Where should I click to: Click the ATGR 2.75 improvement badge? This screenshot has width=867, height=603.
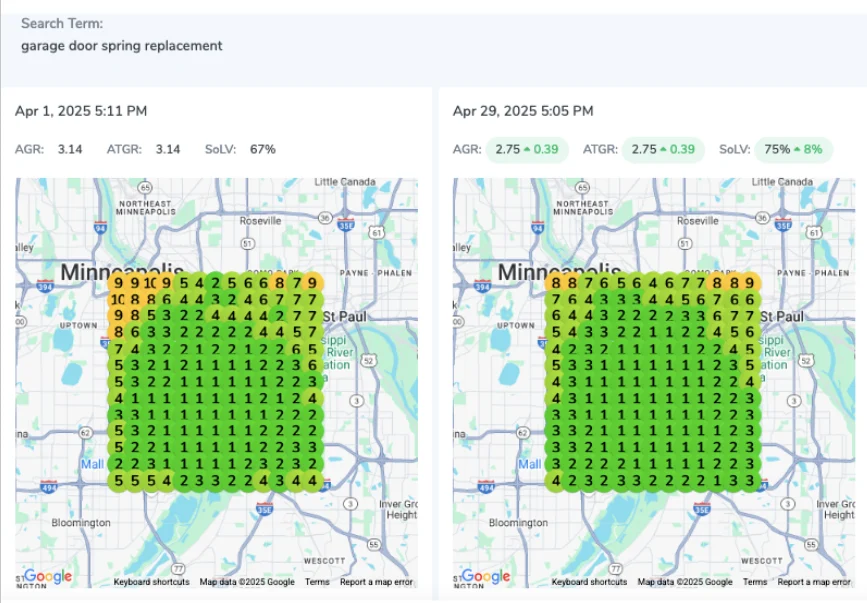663,149
